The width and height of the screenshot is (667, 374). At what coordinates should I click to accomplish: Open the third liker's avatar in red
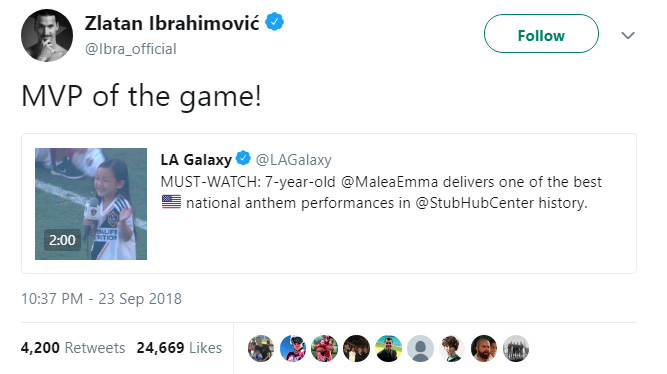coord(325,348)
